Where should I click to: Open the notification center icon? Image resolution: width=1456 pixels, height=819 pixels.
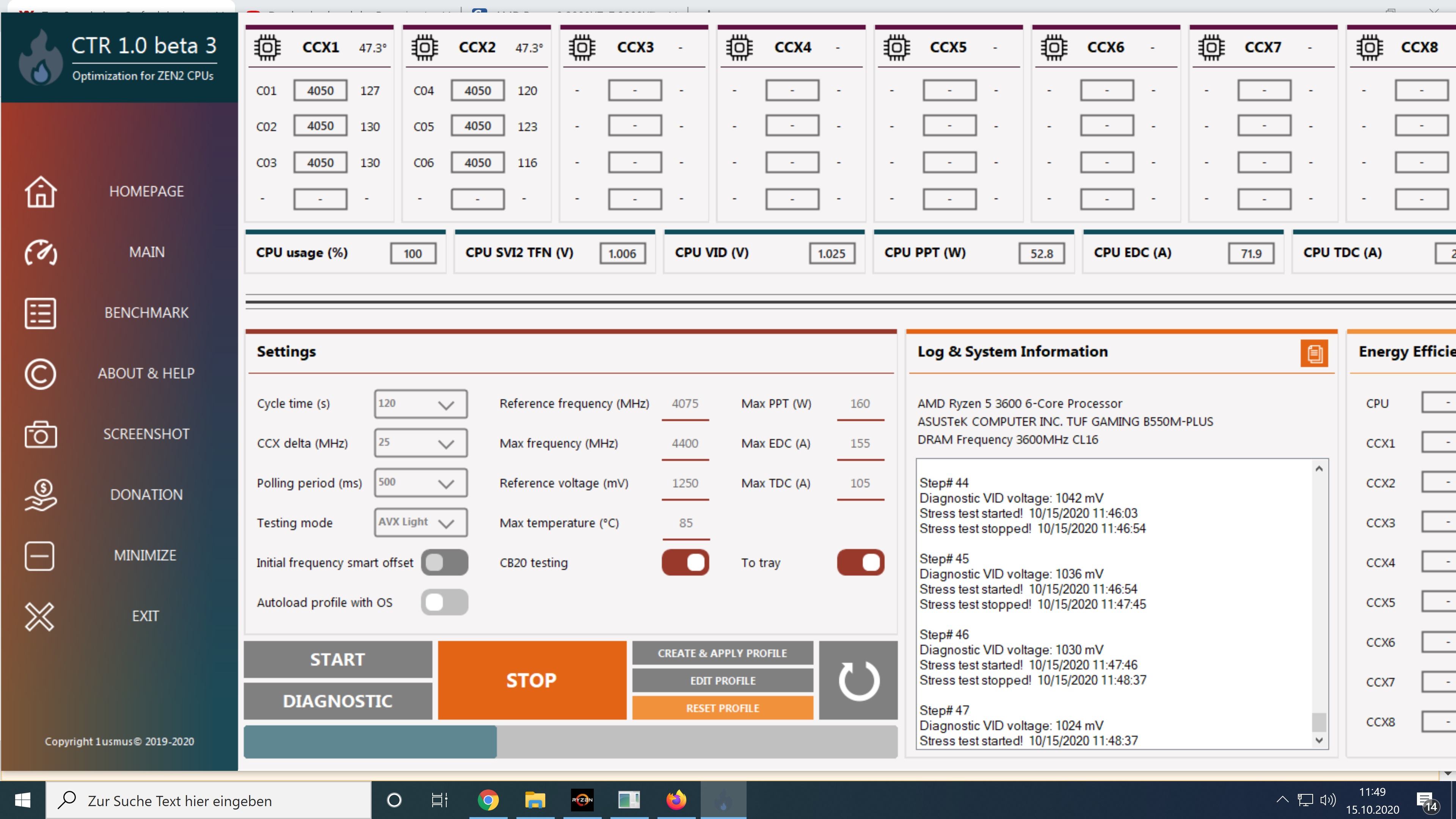(x=1426, y=801)
